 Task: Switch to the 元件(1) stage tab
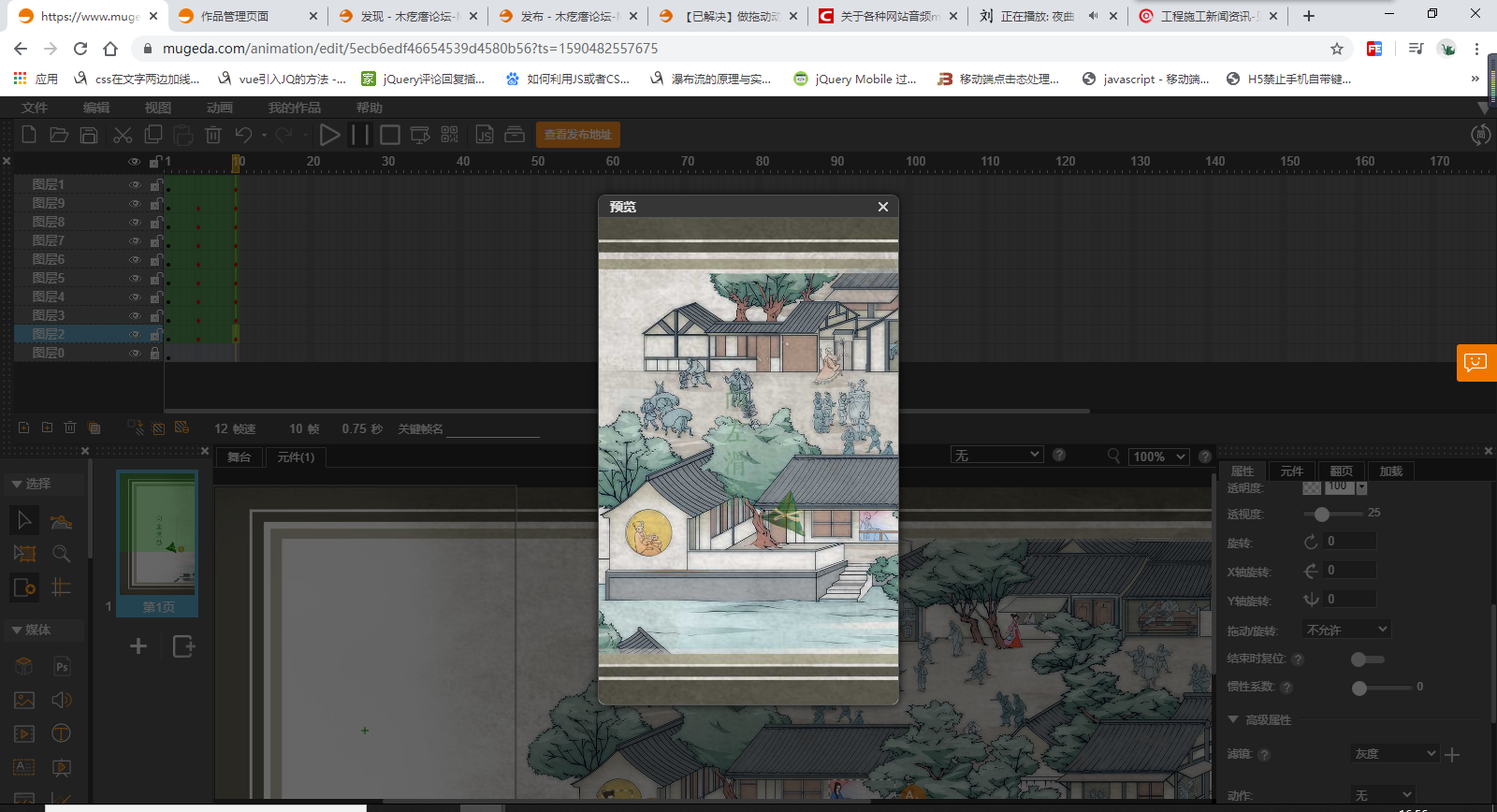coord(296,457)
